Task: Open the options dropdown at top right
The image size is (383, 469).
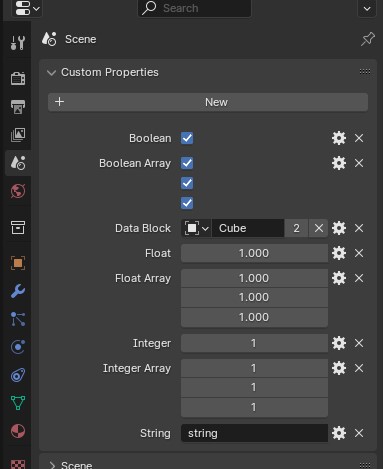Action: 367,8
